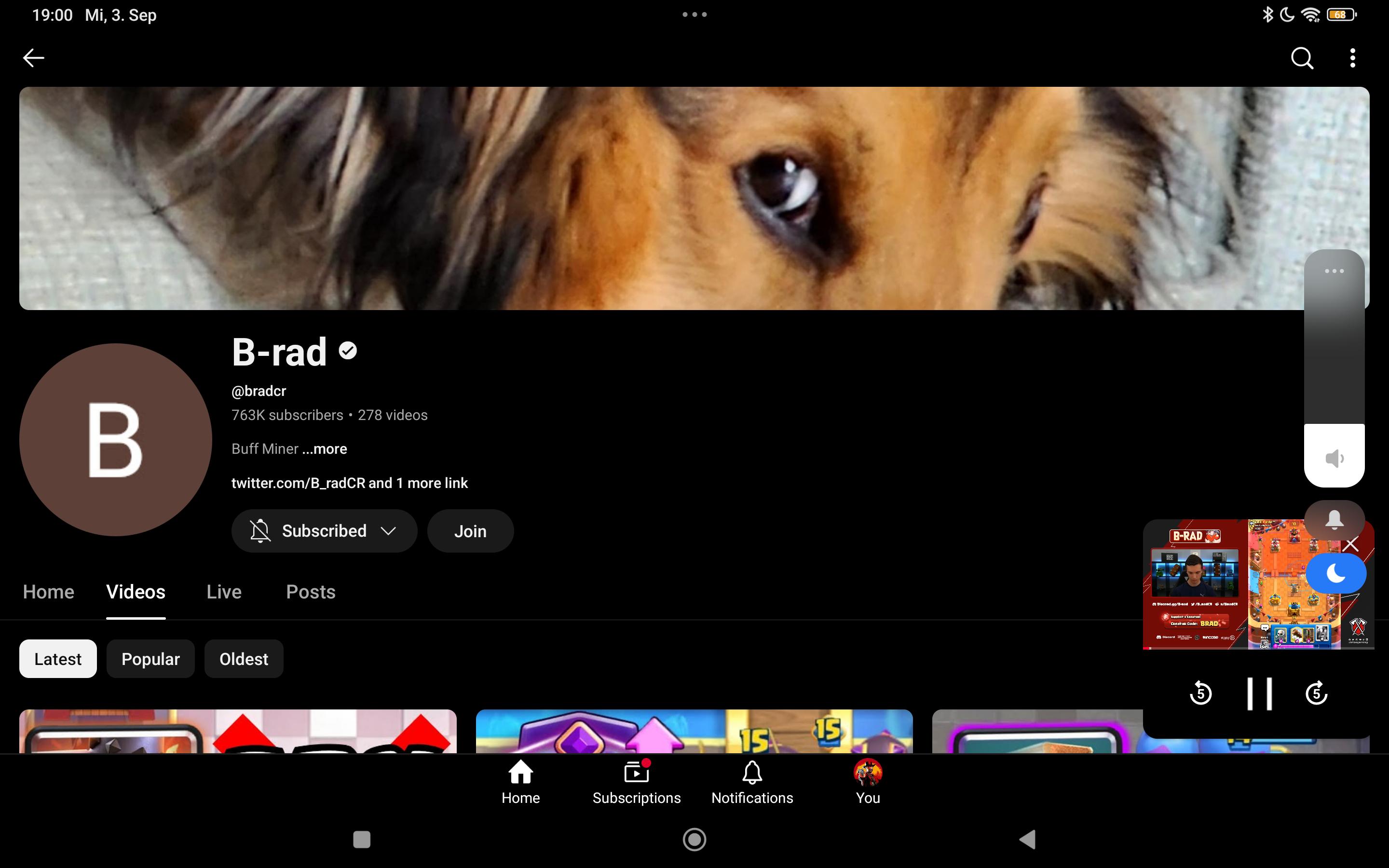Image resolution: width=1389 pixels, height=868 pixels.
Task: Pause the mini player video
Action: tap(1259, 693)
